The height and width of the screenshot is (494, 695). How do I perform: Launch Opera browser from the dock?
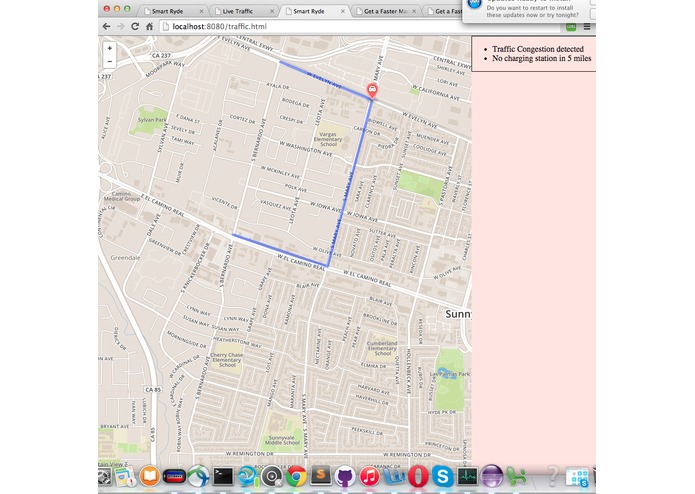[x=418, y=476]
